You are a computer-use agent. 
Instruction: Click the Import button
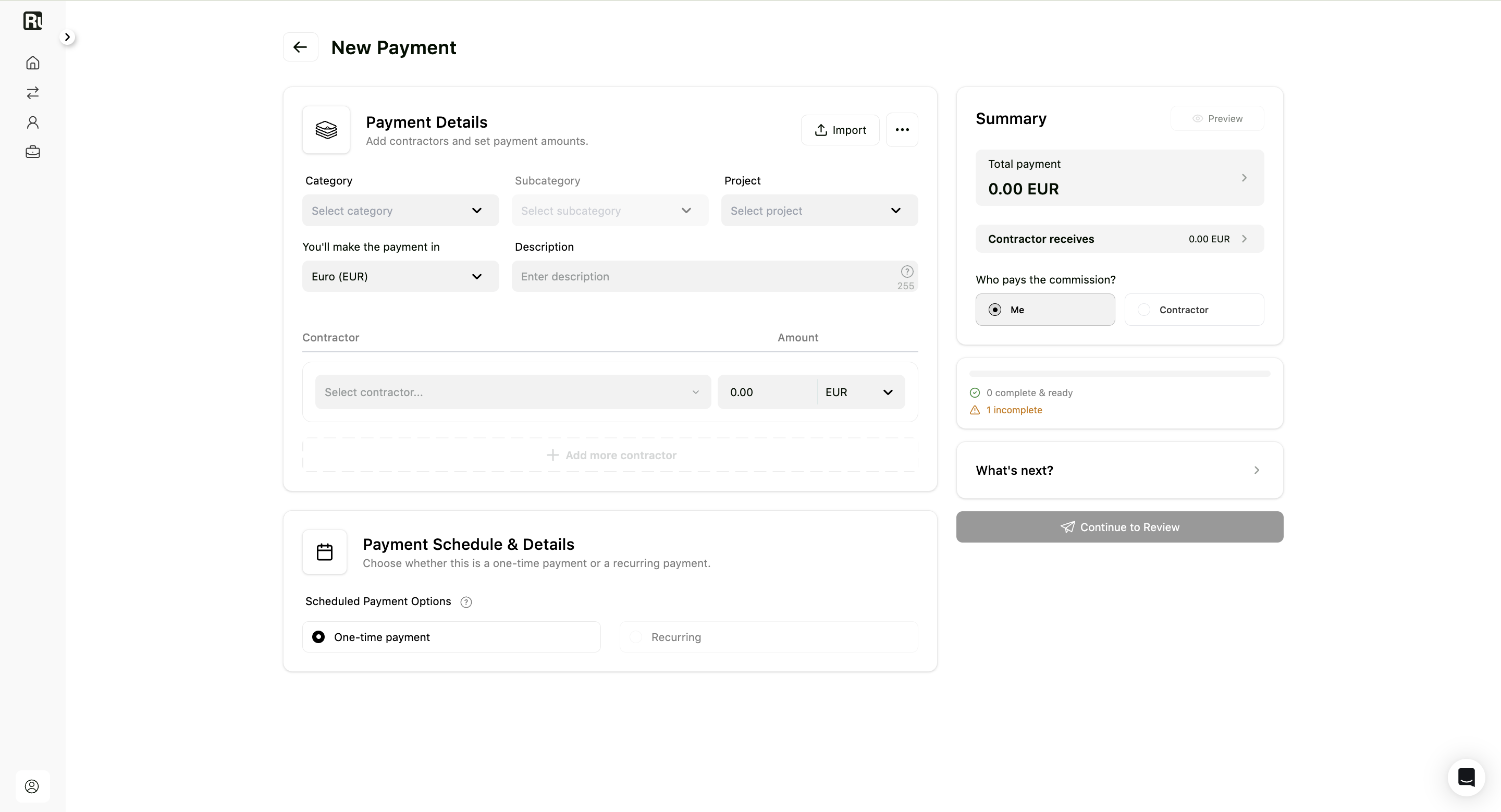[x=840, y=130]
